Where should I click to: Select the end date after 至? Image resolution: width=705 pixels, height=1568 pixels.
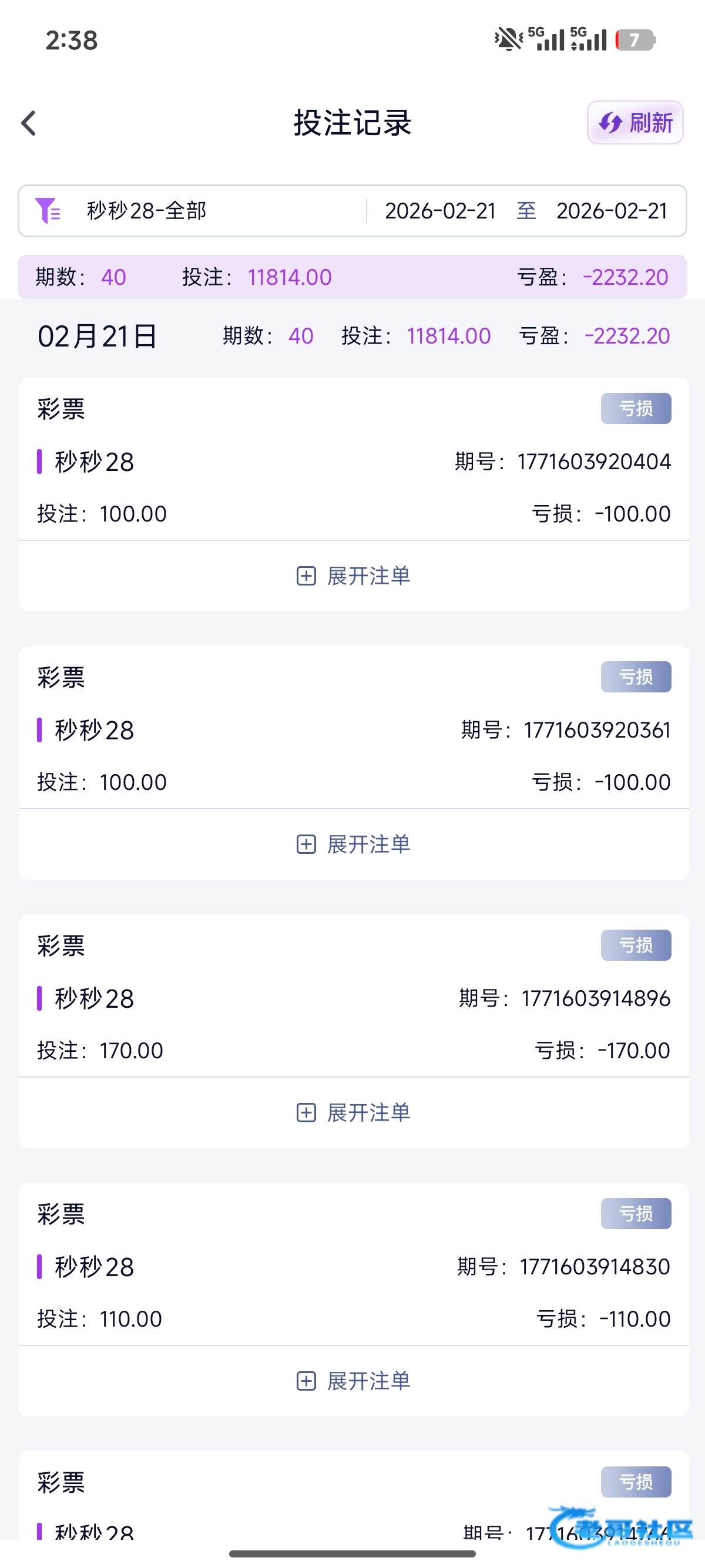pos(611,211)
